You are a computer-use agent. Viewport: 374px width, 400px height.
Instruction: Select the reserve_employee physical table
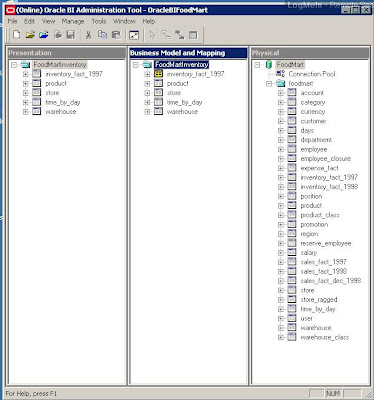(326, 243)
